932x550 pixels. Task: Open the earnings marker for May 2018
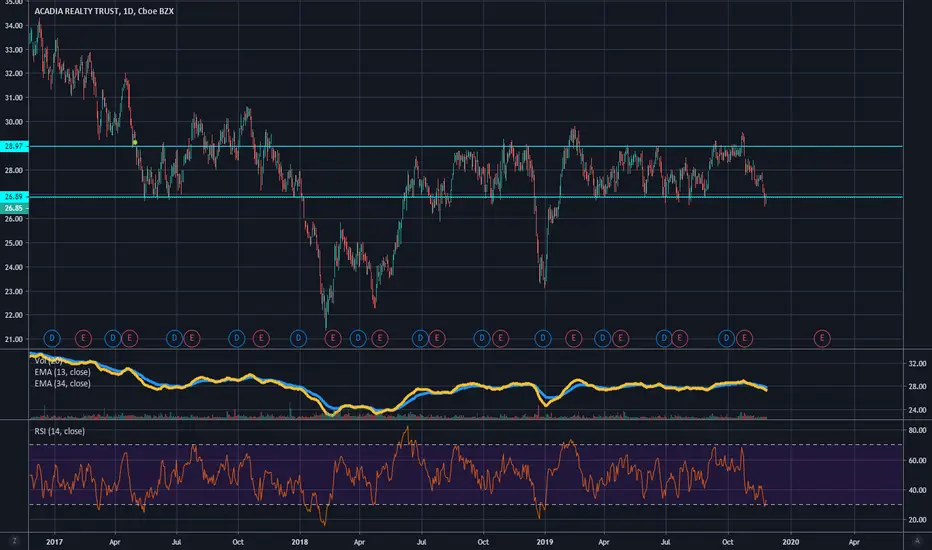[x=380, y=338]
